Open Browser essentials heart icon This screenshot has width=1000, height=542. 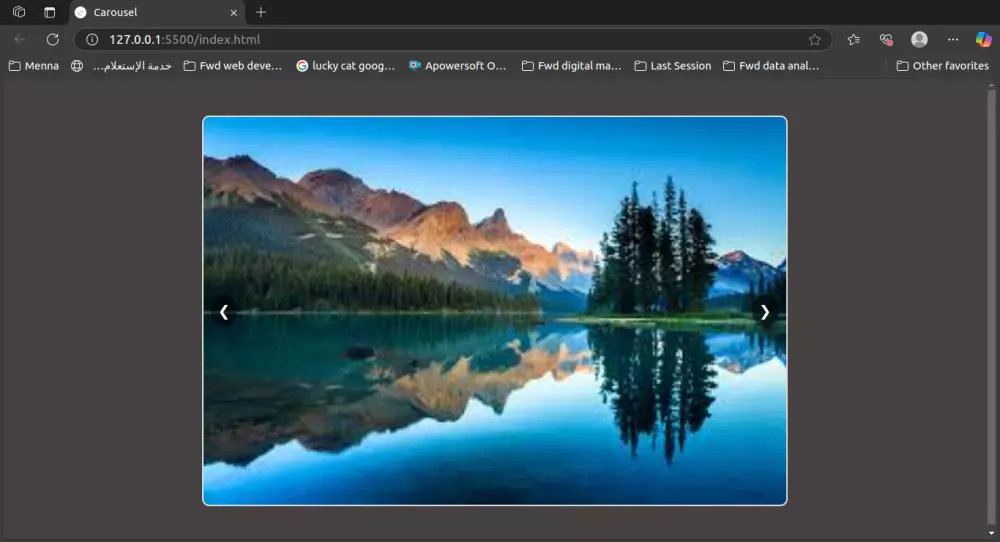click(x=886, y=40)
